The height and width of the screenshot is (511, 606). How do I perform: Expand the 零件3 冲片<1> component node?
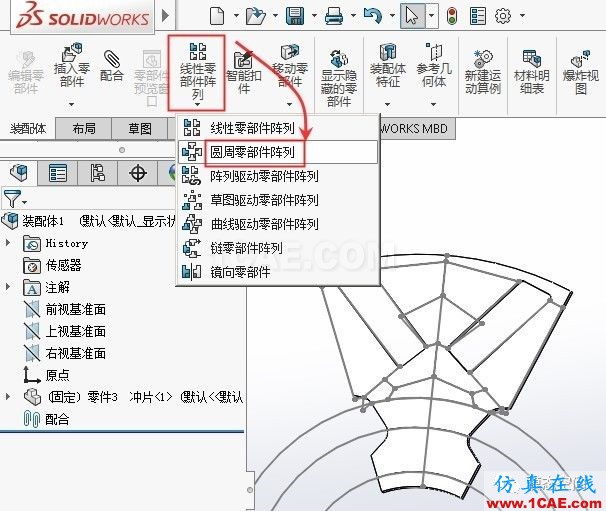coord(7,396)
